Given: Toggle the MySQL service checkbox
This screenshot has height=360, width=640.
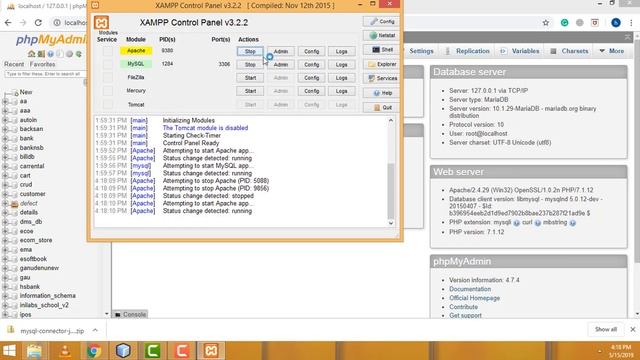Looking at the screenshot, I should [107, 64].
